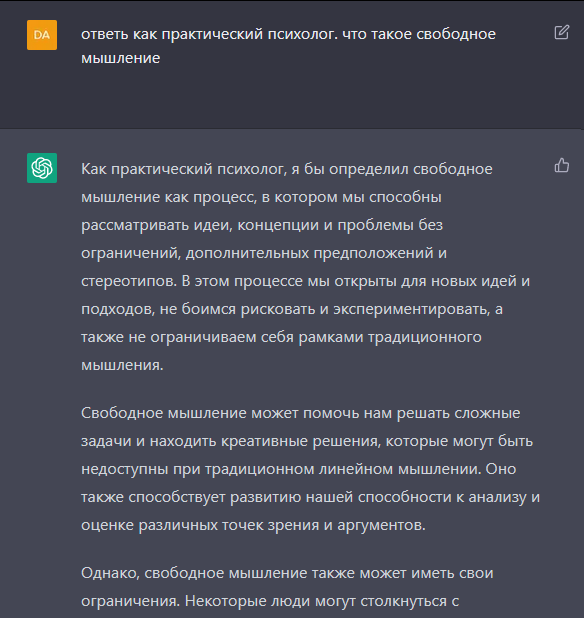This screenshot has height=618, width=584.
Task: Click the line 'также не ограничиваем себя рамками традиционного'
Action: (x=281, y=337)
